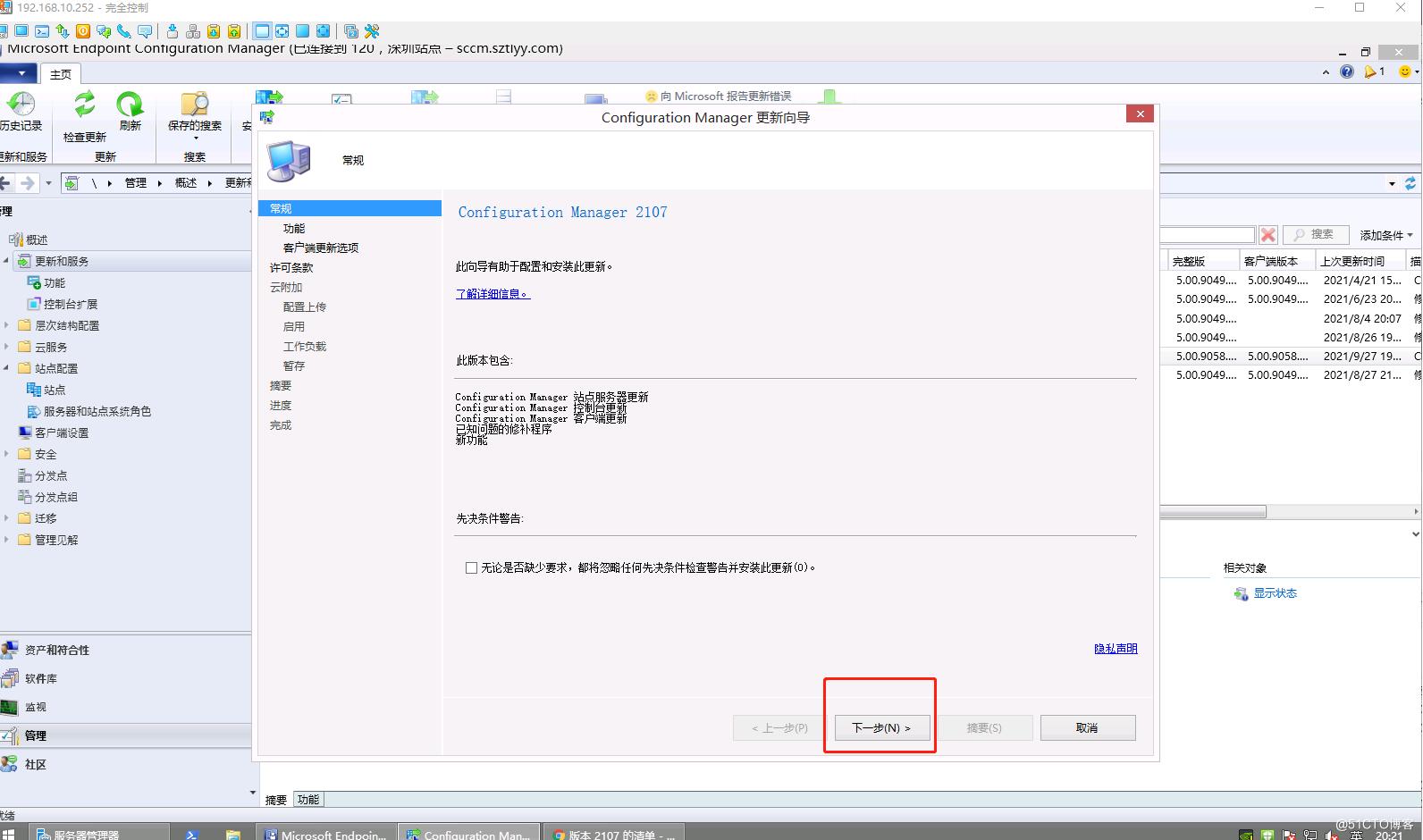Open the 监视 monitoring workspace
The width and height of the screenshot is (1423, 840).
(x=125, y=707)
